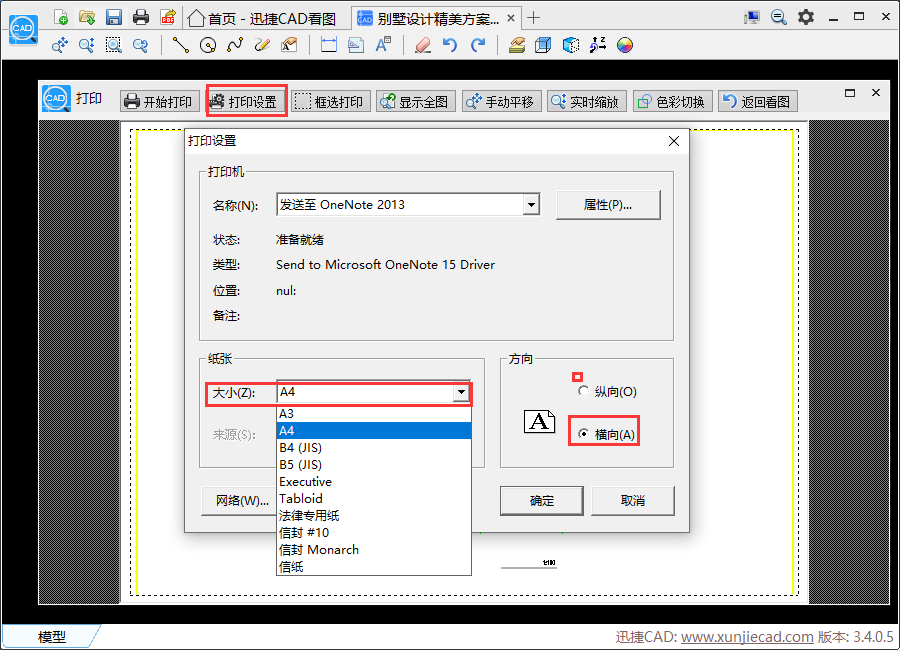Select the 横向(A) landscape radio button
The height and width of the screenshot is (650, 900).
[x=583, y=434]
